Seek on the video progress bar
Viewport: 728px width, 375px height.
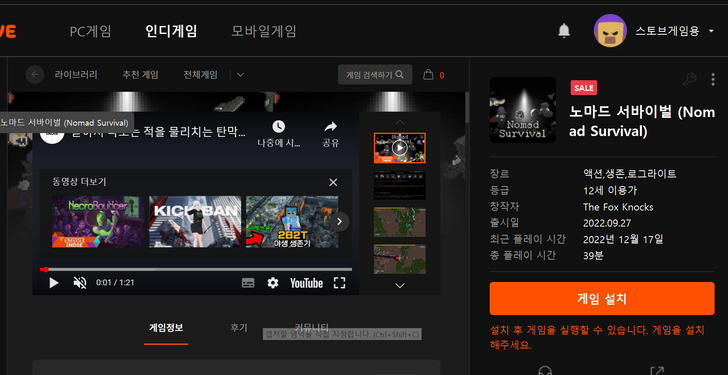click(195, 269)
